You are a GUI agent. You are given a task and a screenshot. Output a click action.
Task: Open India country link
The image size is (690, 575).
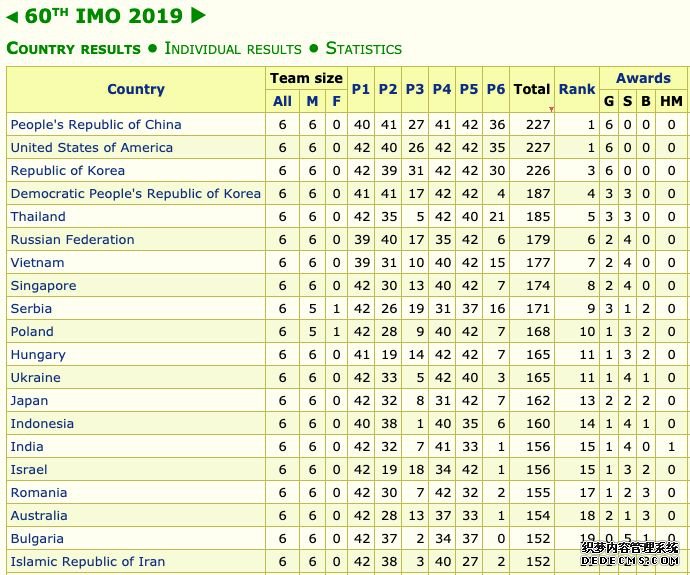pos(27,447)
